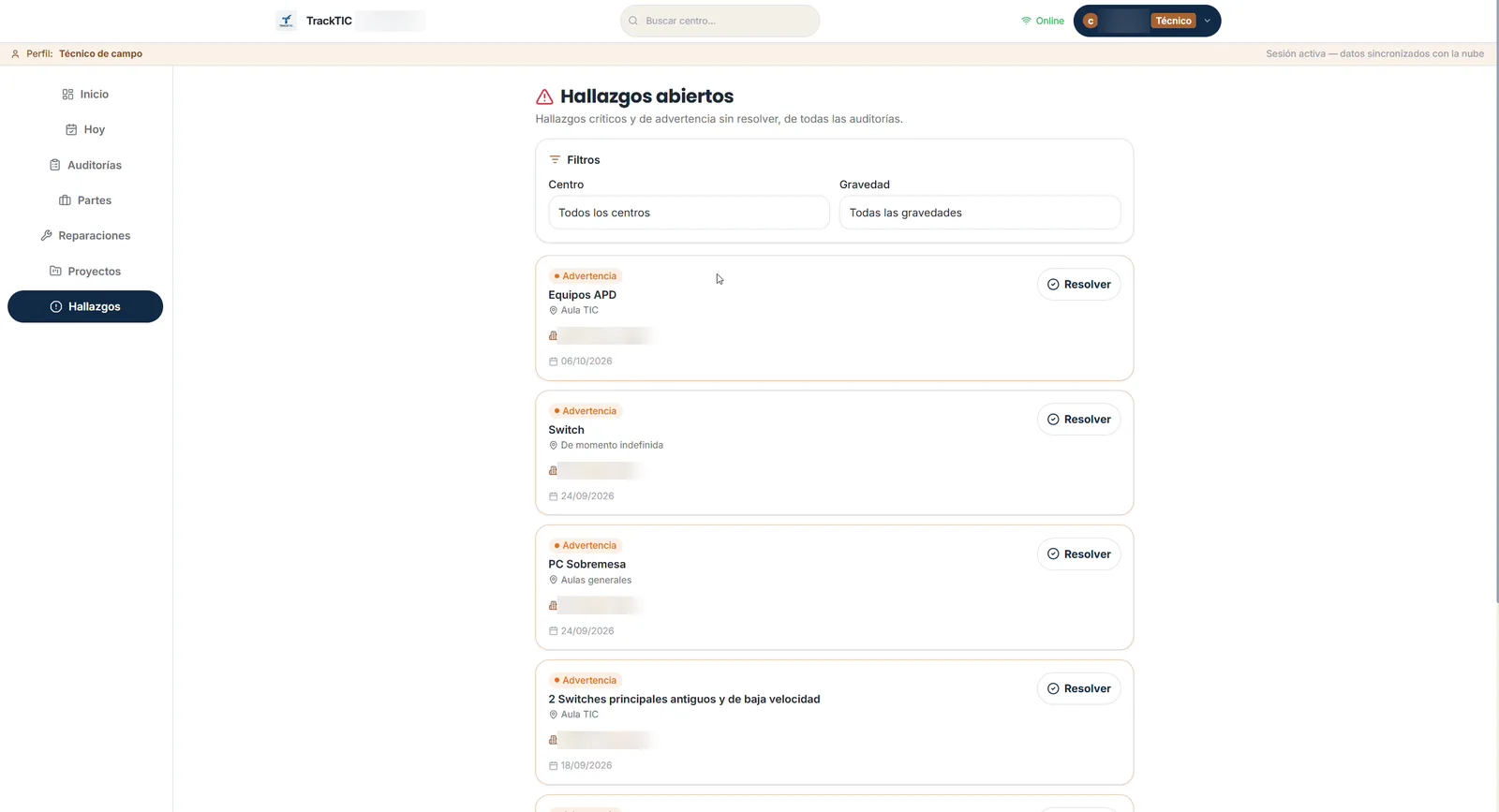
Task: Resolve the Switch finding
Action: (x=1078, y=420)
